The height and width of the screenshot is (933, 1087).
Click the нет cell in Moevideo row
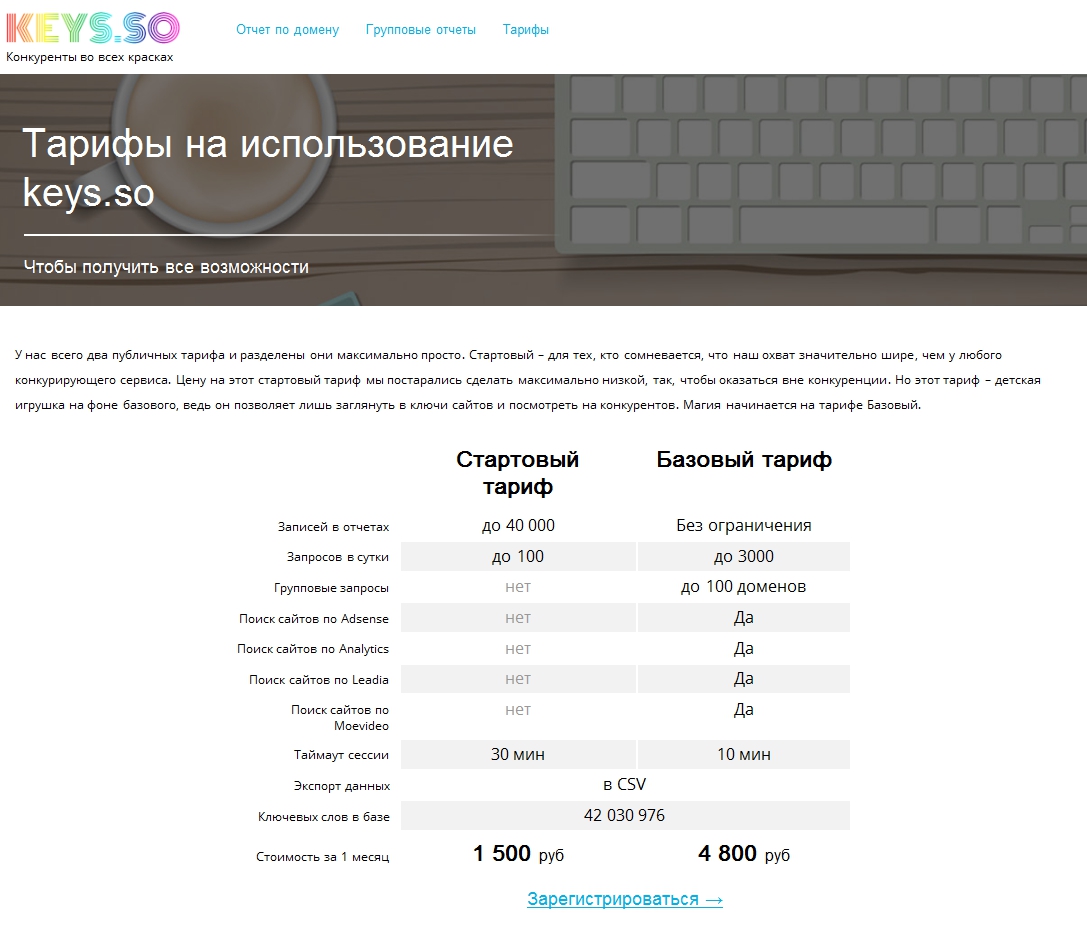click(x=518, y=710)
